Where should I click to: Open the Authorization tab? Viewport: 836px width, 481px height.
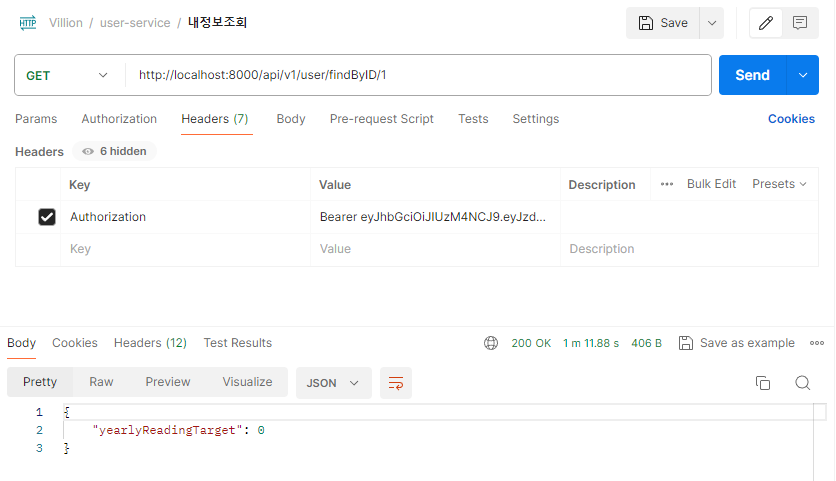pyautogui.click(x=119, y=119)
